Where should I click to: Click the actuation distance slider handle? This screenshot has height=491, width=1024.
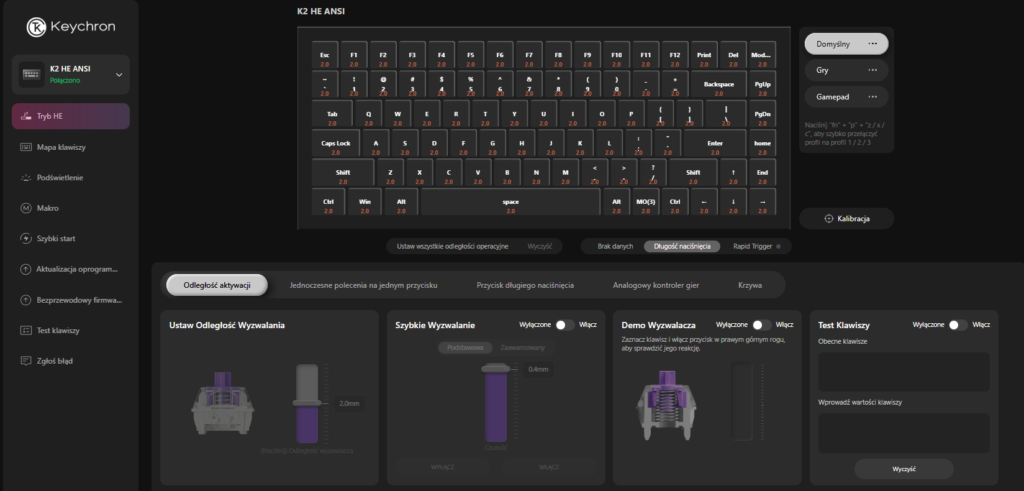[306, 403]
